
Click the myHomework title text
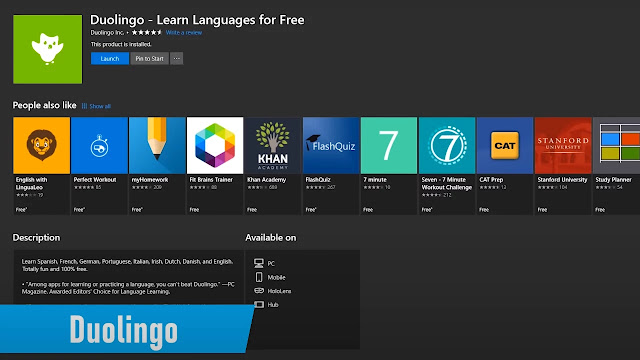coord(150,180)
